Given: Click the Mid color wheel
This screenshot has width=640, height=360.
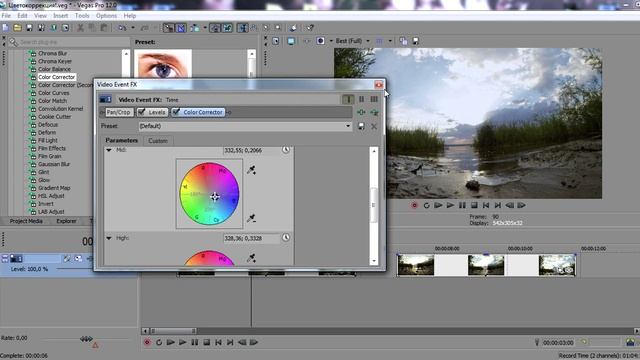Looking at the screenshot, I should coord(209,194).
